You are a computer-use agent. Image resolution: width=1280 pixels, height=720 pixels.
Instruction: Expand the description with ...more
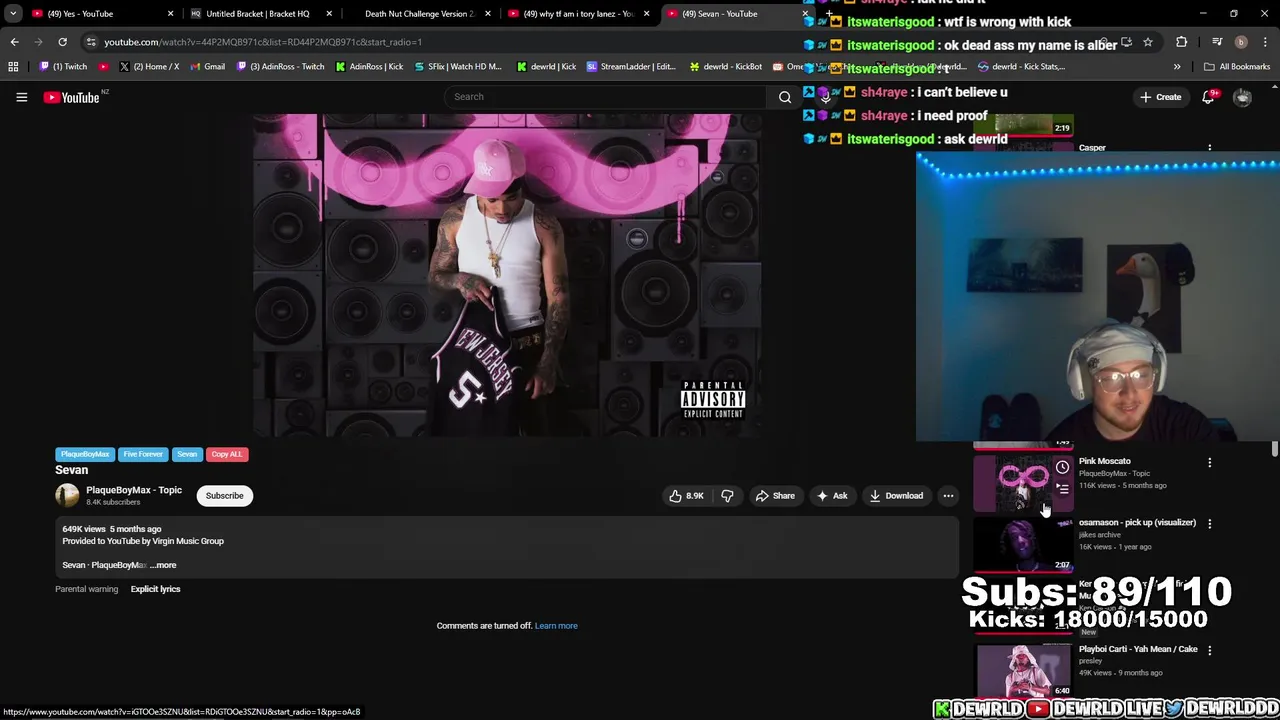163,565
